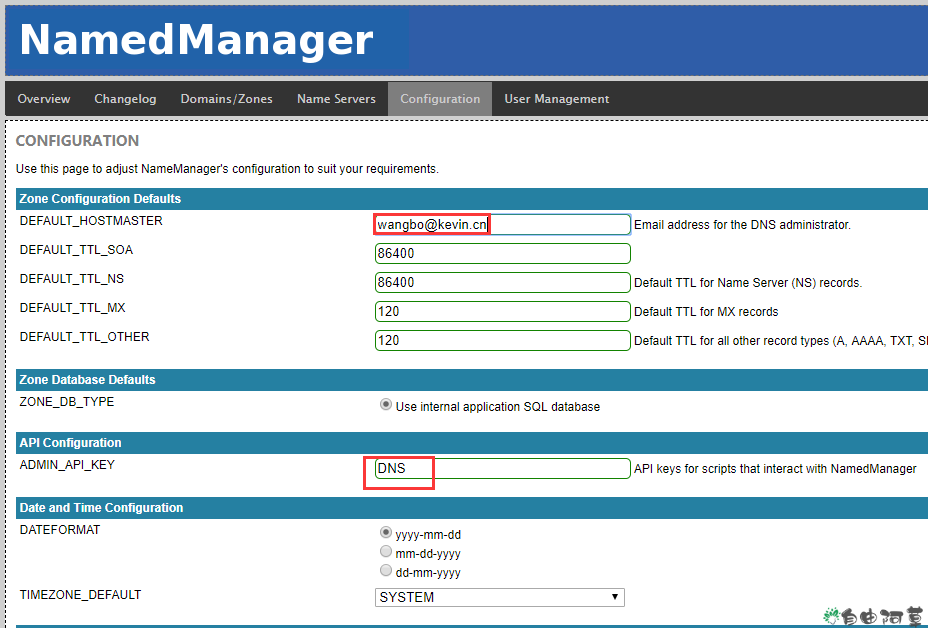Click the DEFAULT_TTL_SOA input field
Screen dimensions: 928x628
[502, 253]
